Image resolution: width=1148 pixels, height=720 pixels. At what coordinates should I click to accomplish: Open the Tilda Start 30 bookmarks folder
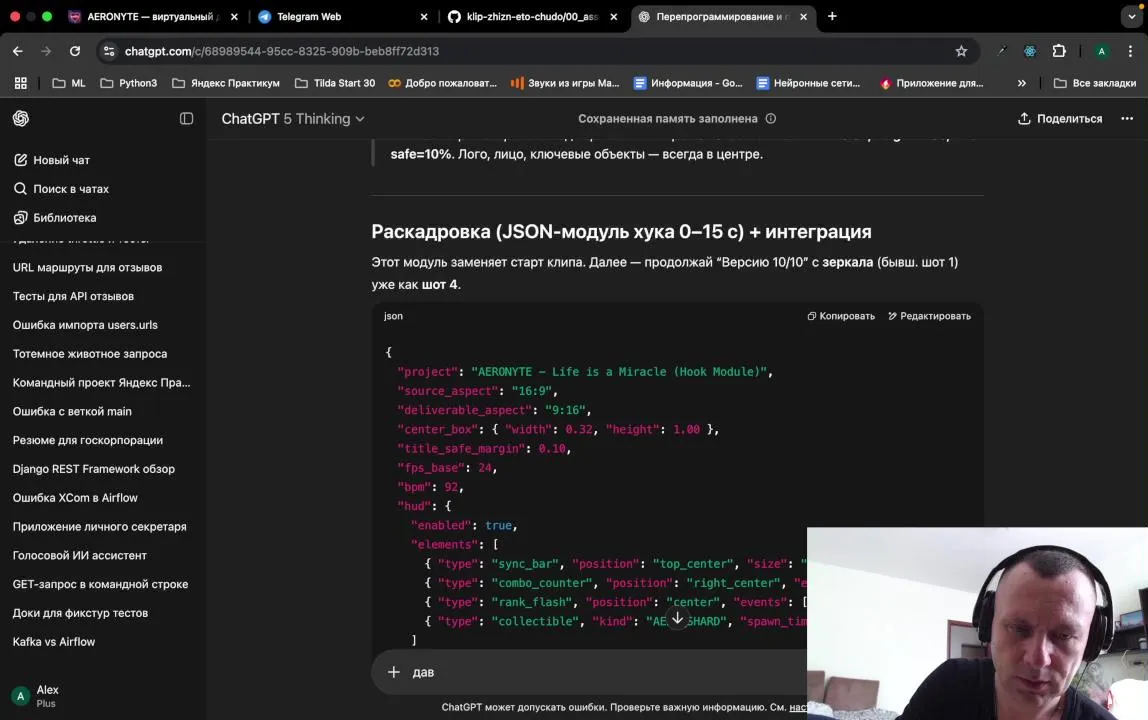click(x=335, y=83)
